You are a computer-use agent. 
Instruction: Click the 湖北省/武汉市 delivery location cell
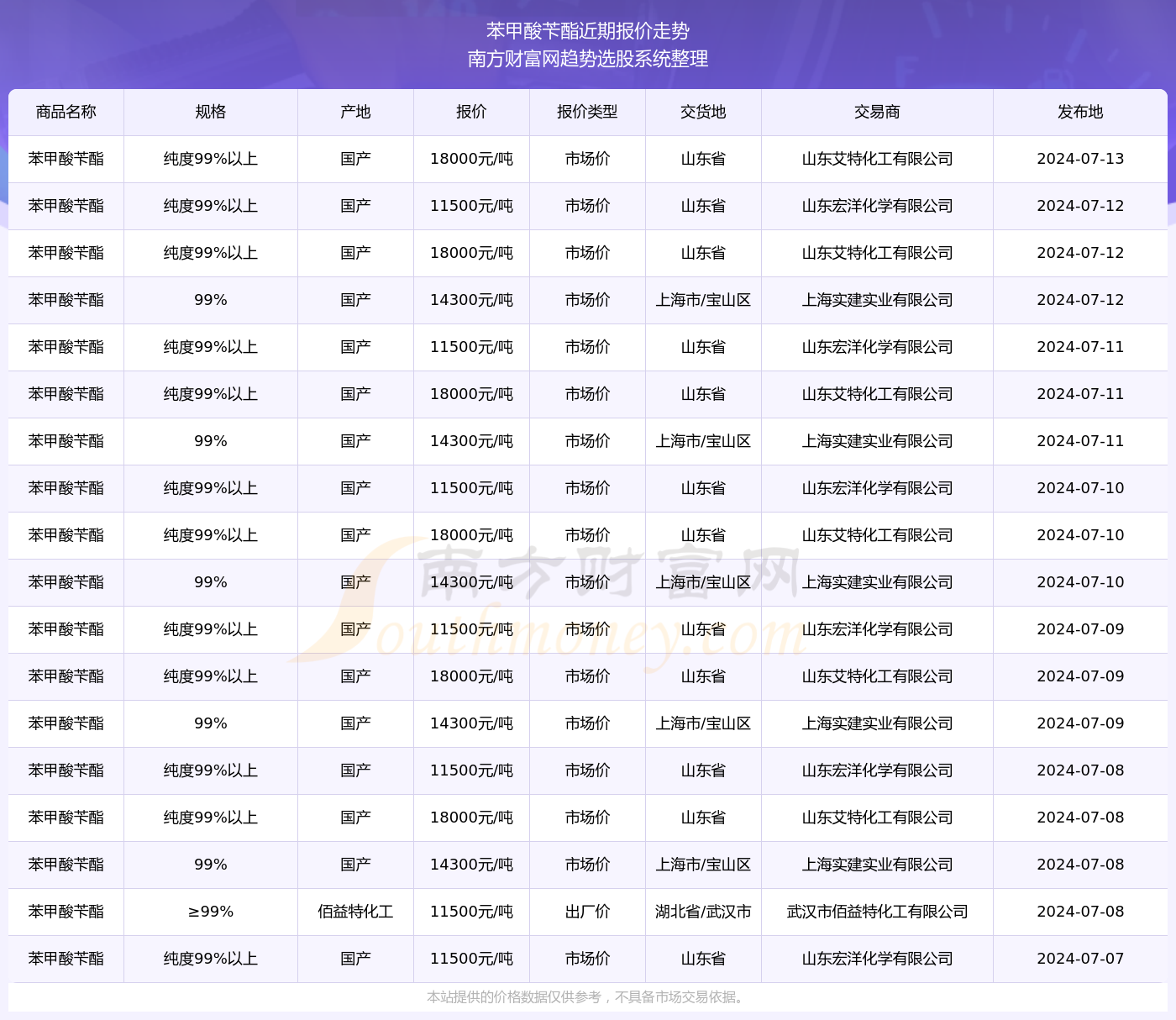click(703, 912)
